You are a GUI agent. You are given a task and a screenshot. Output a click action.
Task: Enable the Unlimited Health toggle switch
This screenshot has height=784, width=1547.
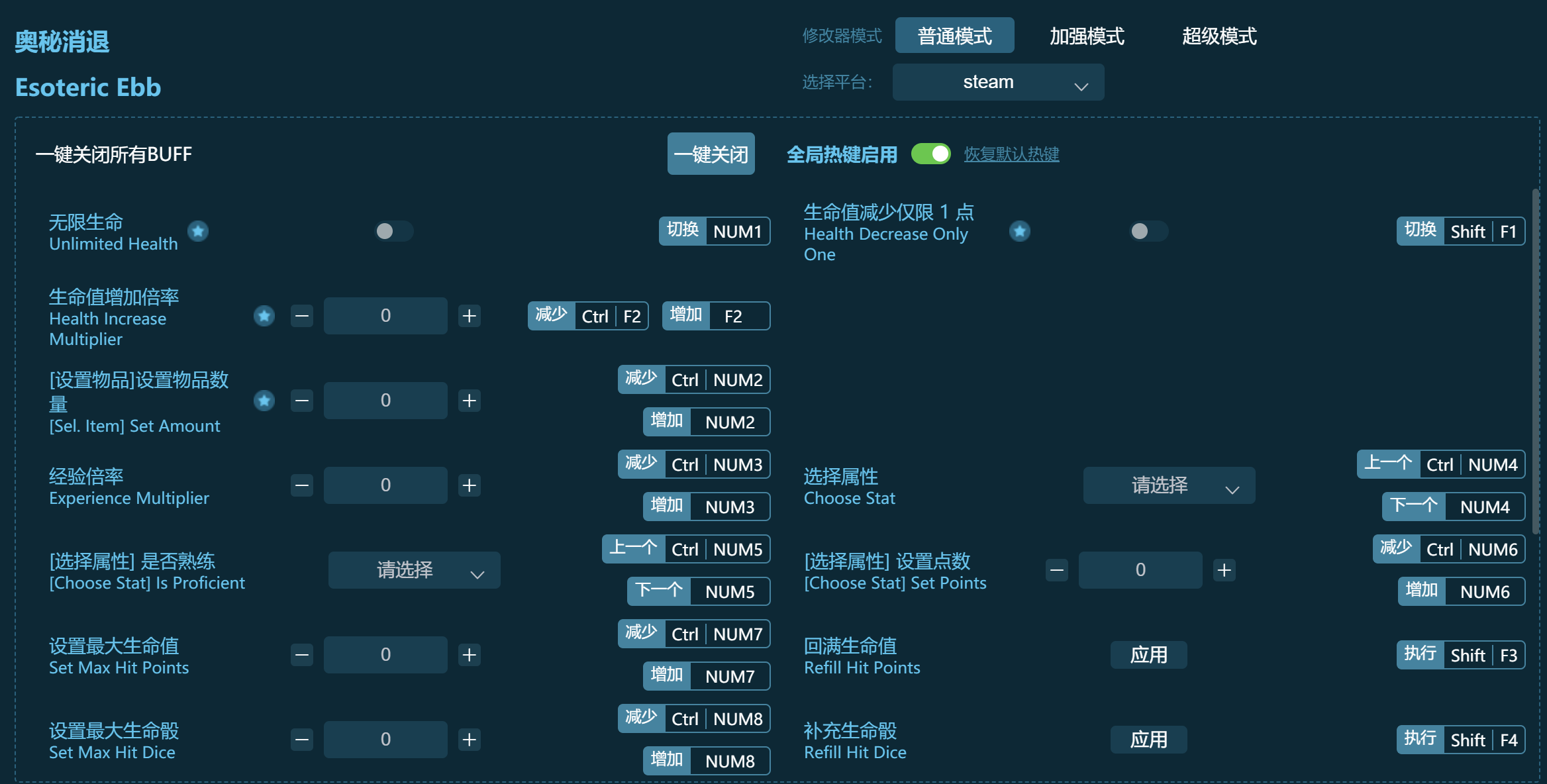393,231
